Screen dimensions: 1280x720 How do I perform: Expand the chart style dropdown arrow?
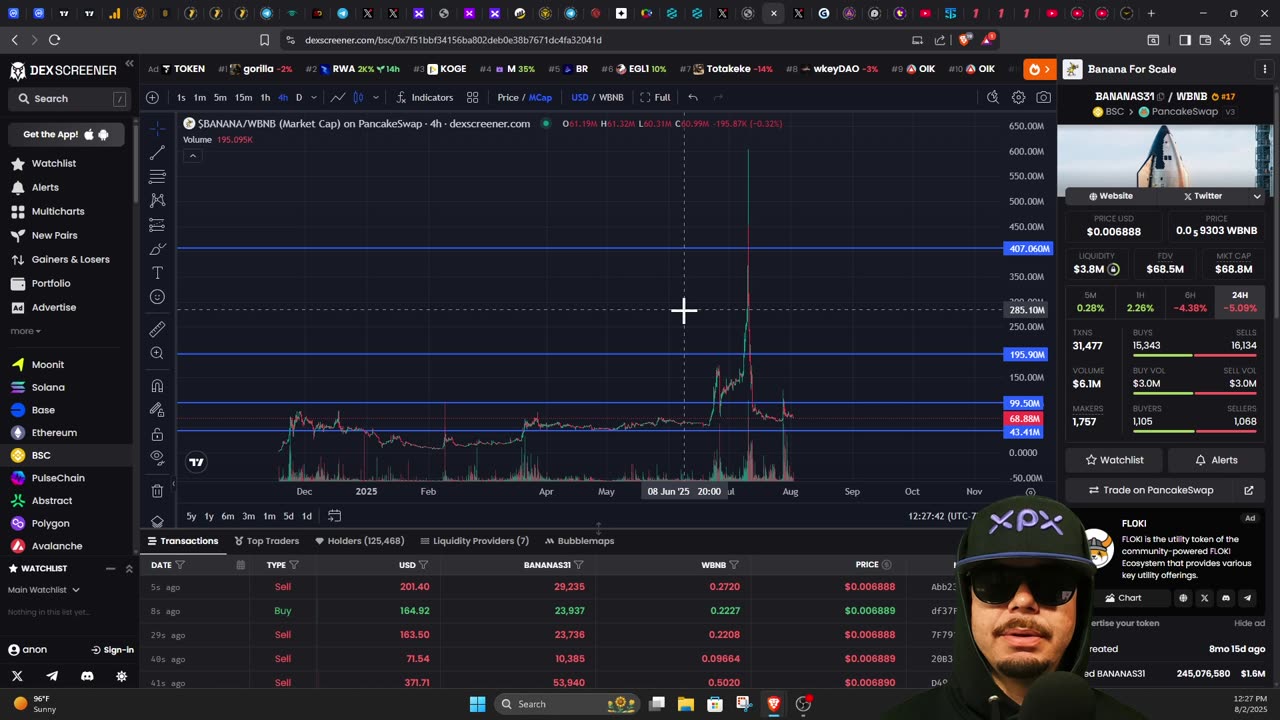(376, 97)
